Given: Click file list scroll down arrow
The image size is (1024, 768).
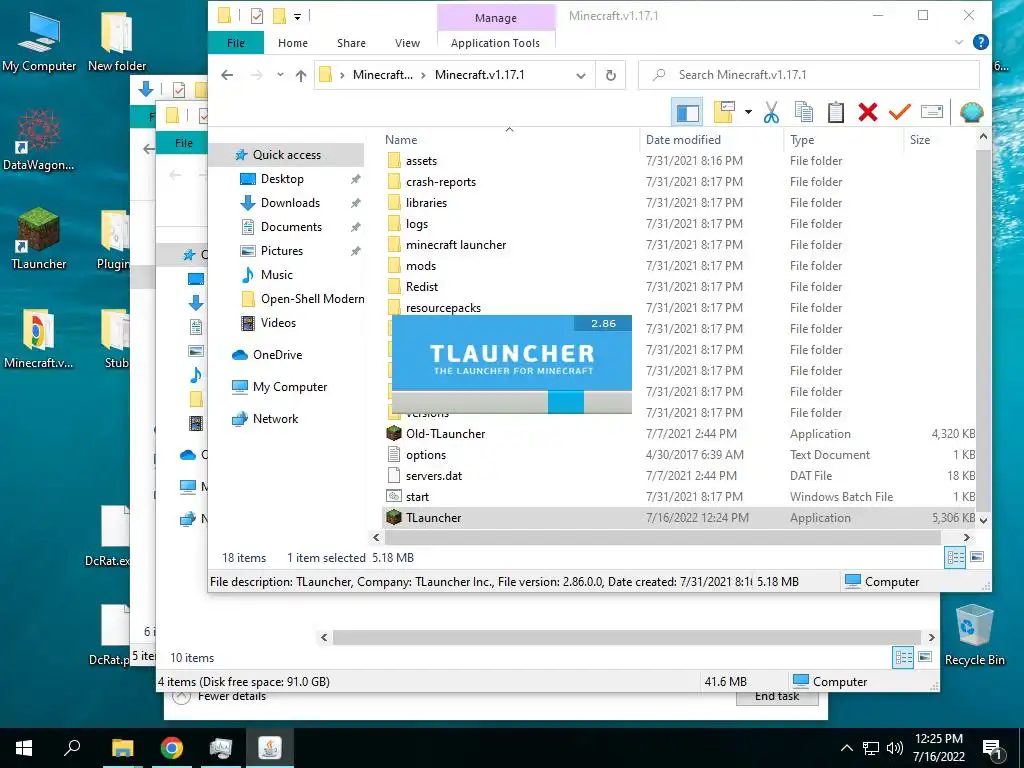Looking at the screenshot, I should coord(984,520).
